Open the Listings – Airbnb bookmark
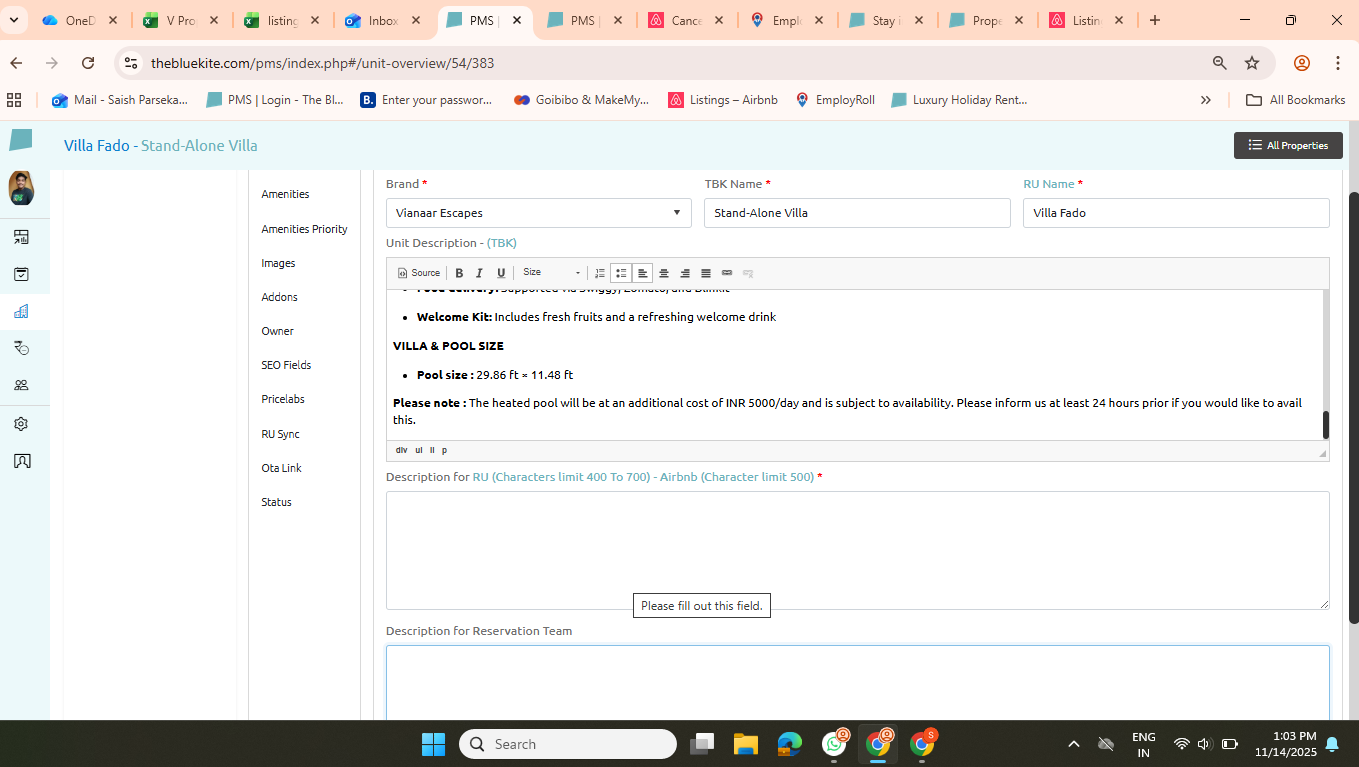Image resolution: width=1359 pixels, height=767 pixels. tap(723, 100)
